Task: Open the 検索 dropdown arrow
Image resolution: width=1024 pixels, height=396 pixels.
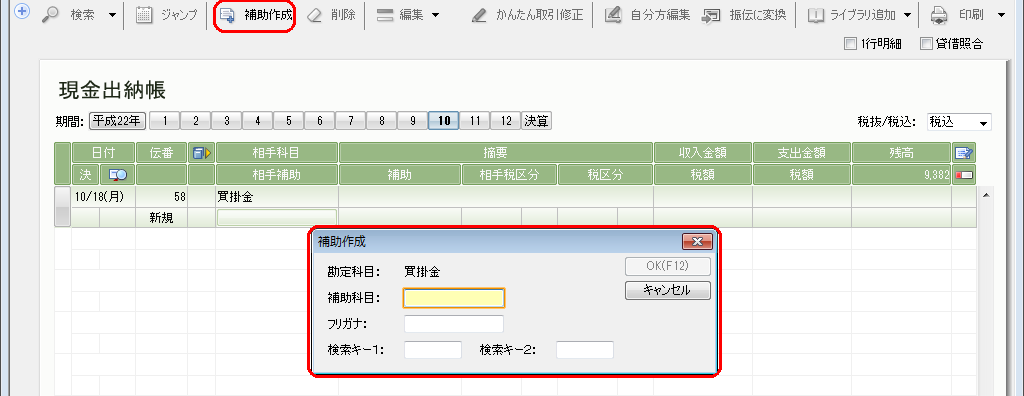Action: click(x=112, y=15)
